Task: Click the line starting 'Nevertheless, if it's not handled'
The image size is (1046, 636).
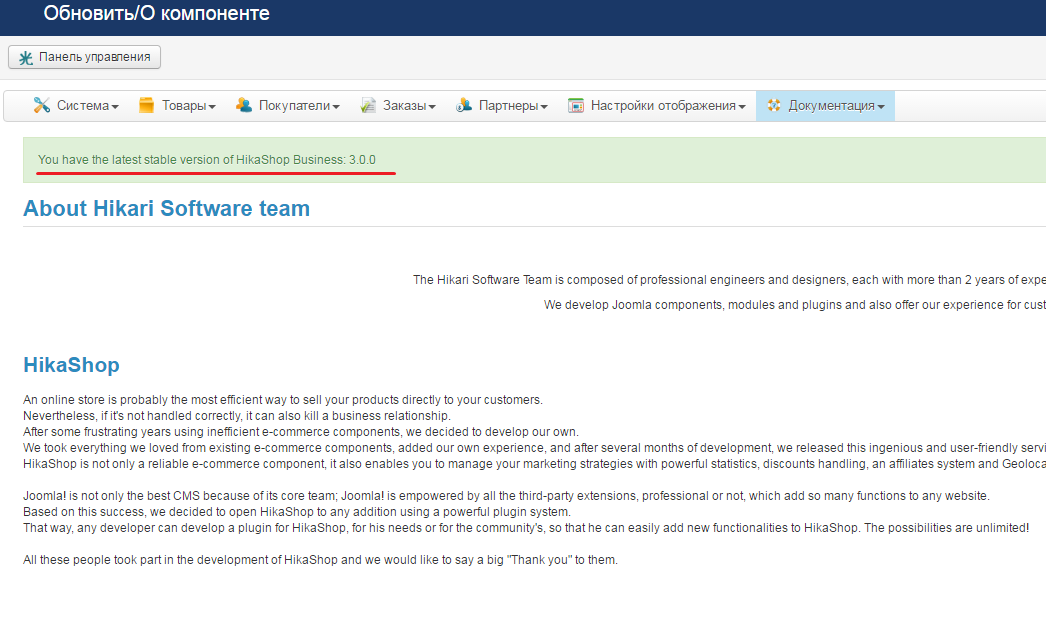Action: click(x=237, y=416)
